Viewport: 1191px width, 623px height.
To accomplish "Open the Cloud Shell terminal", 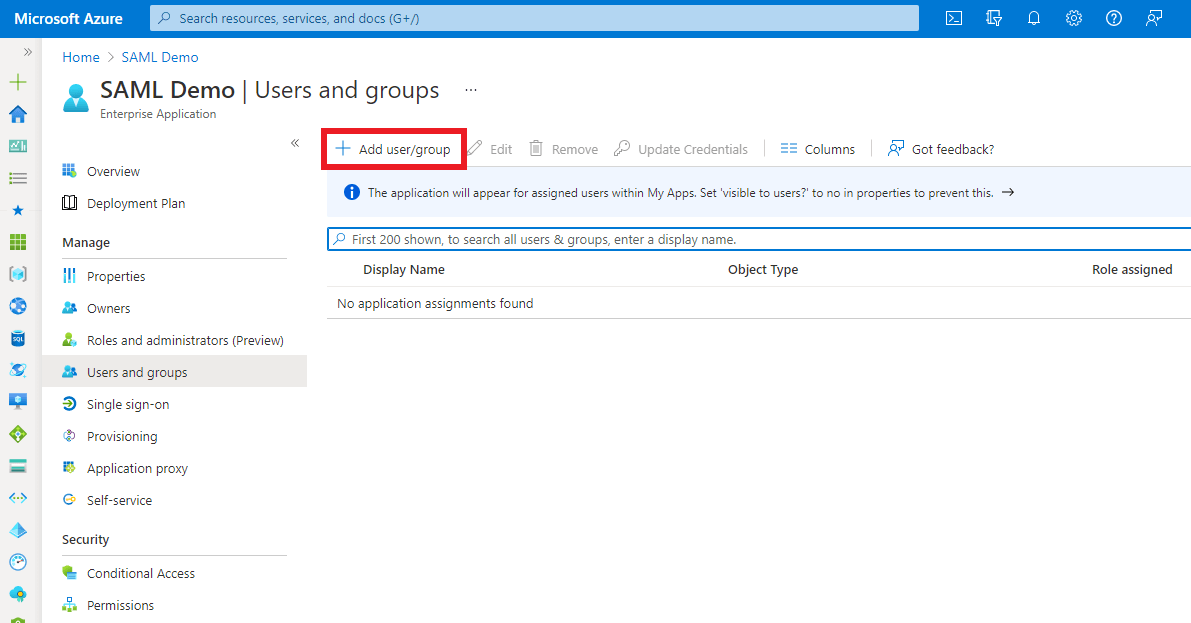I will (953, 17).
